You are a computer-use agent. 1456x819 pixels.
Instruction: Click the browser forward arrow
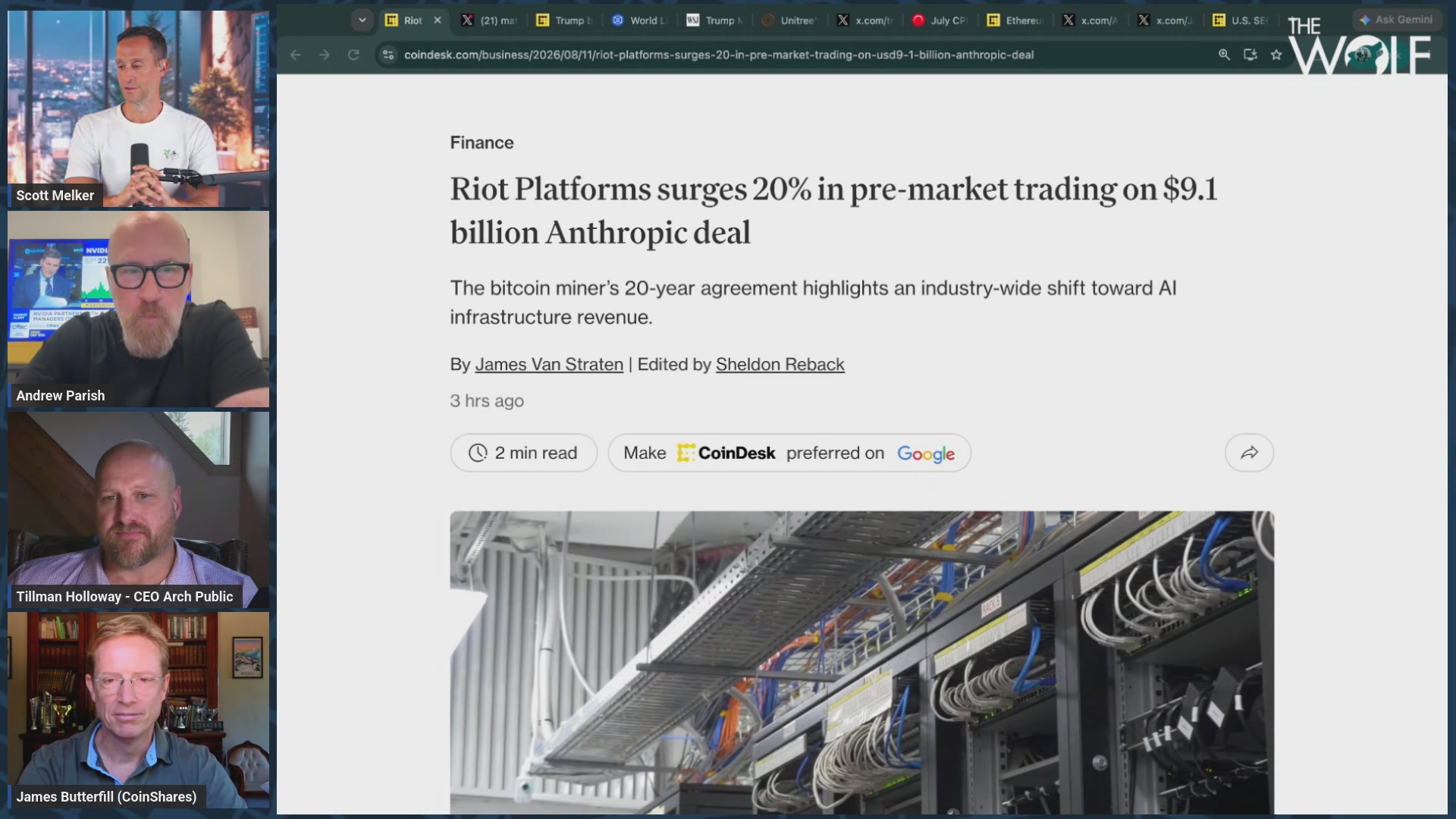325,55
